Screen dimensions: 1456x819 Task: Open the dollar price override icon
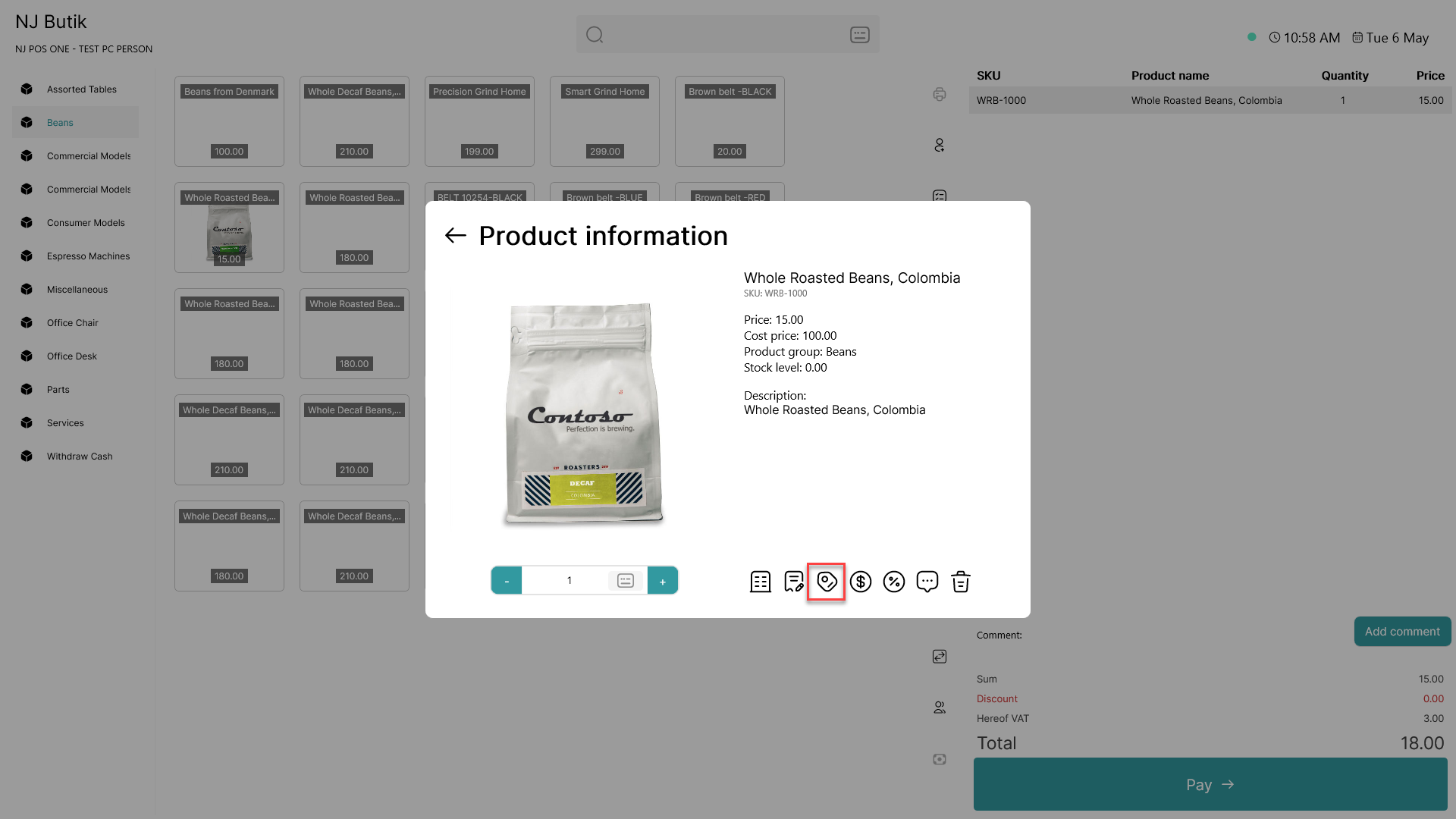[x=860, y=582]
